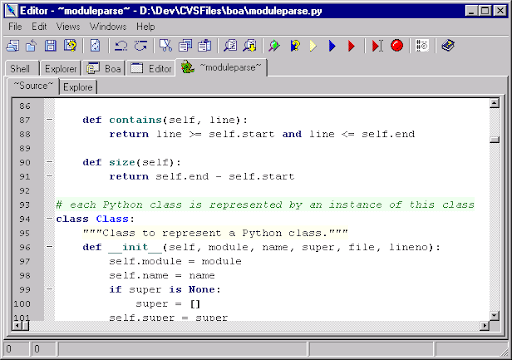Viewport: 512px width, 360px height.
Task: Minimize the Editor window
Action: pyautogui.click(x=472, y=11)
